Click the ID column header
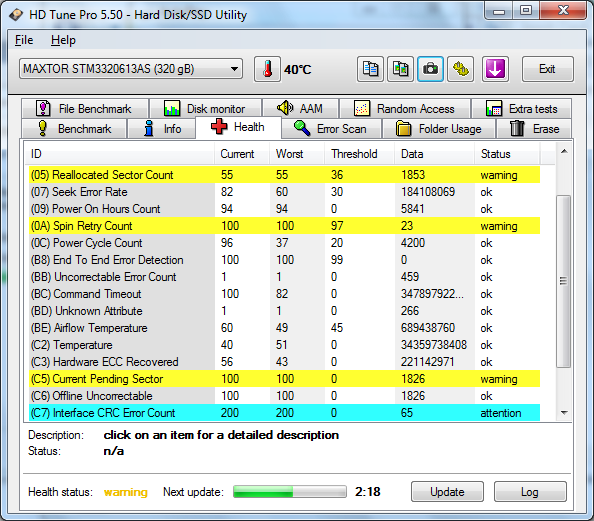This screenshot has width=594, height=521. pos(120,154)
